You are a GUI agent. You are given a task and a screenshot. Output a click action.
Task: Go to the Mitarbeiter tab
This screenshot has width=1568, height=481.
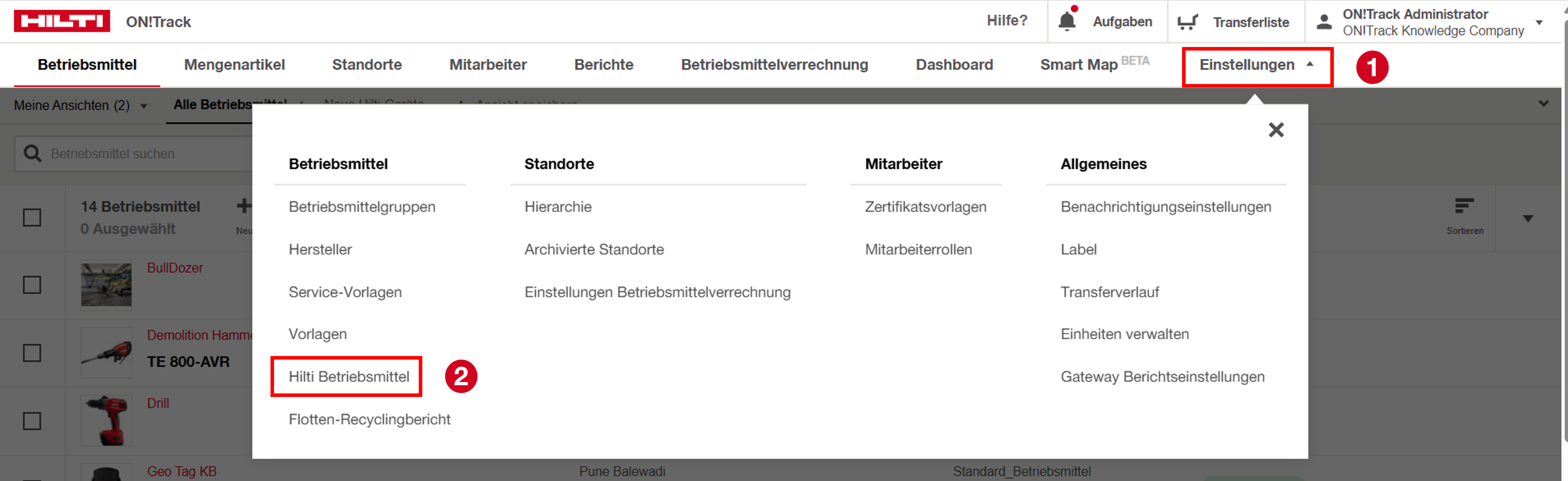(x=488, y=64)
